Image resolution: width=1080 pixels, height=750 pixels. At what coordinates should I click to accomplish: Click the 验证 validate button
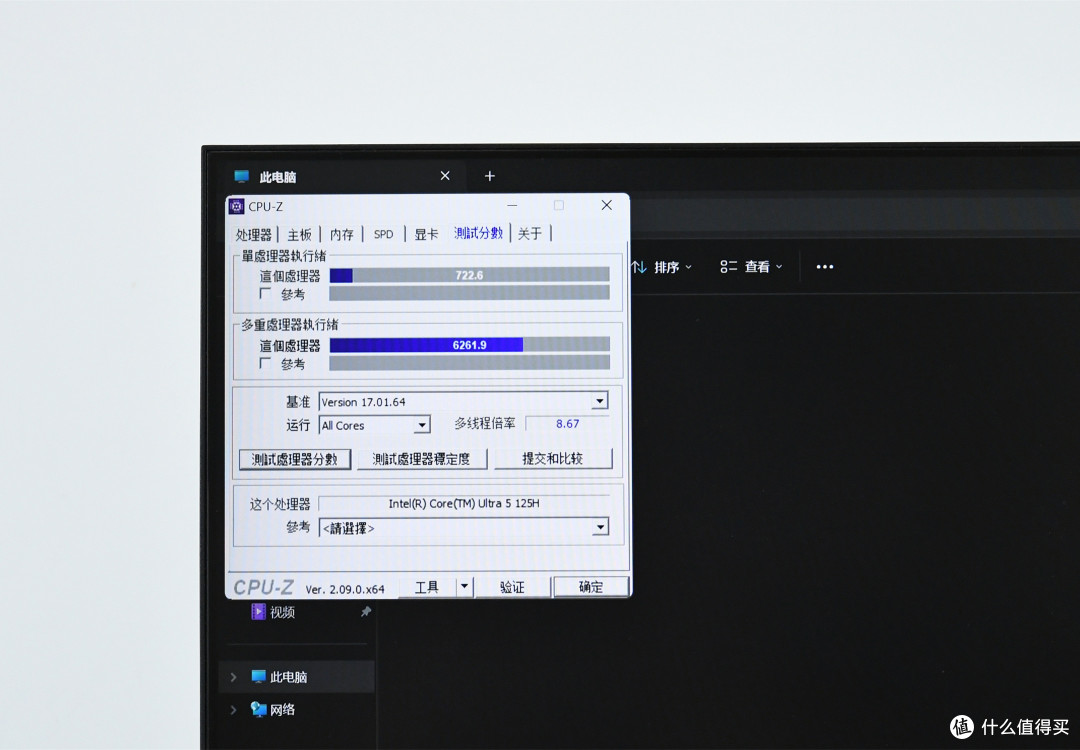(512, 587)
